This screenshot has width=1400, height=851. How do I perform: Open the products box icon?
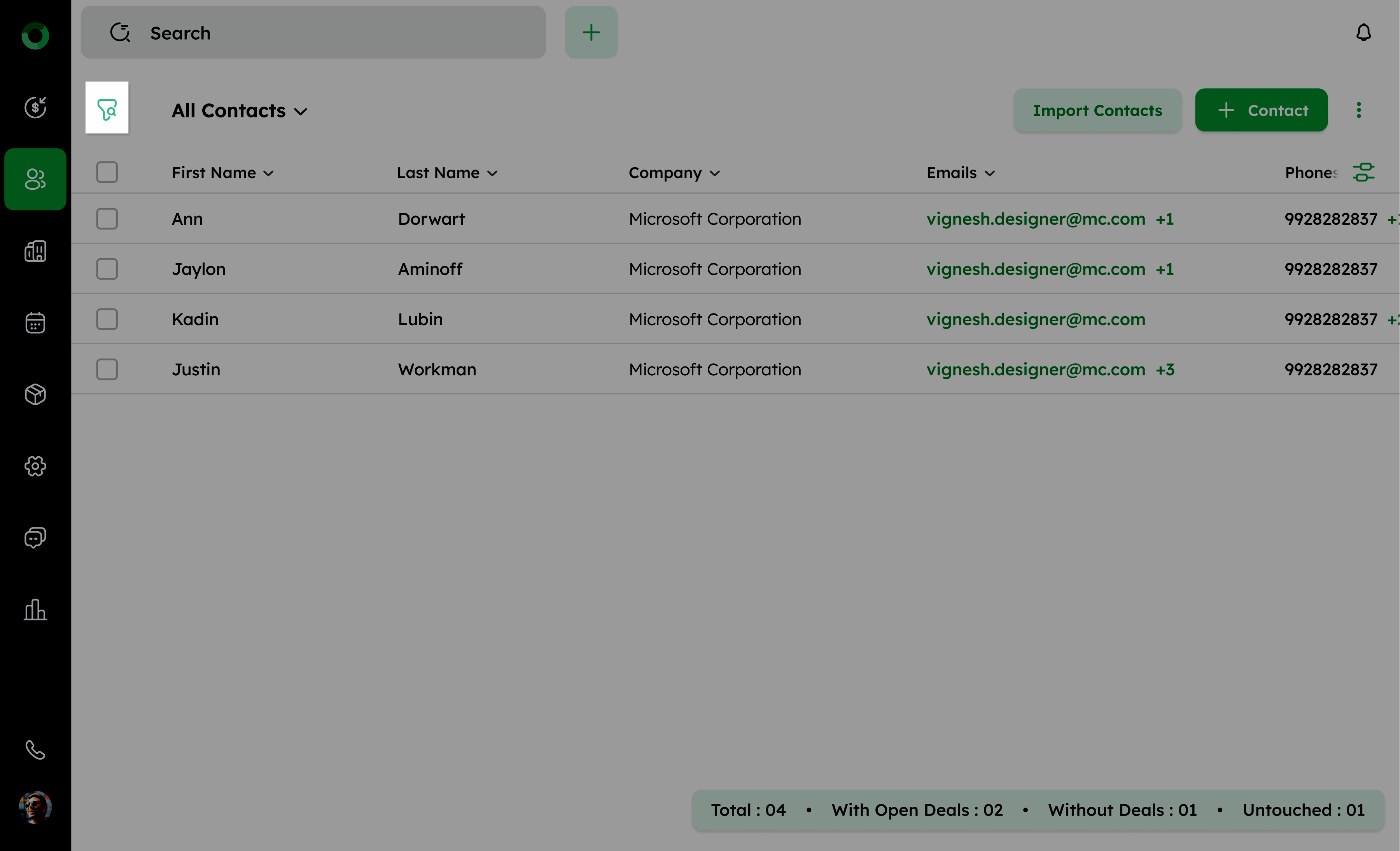pyautogui.click(x=35, y=394)
